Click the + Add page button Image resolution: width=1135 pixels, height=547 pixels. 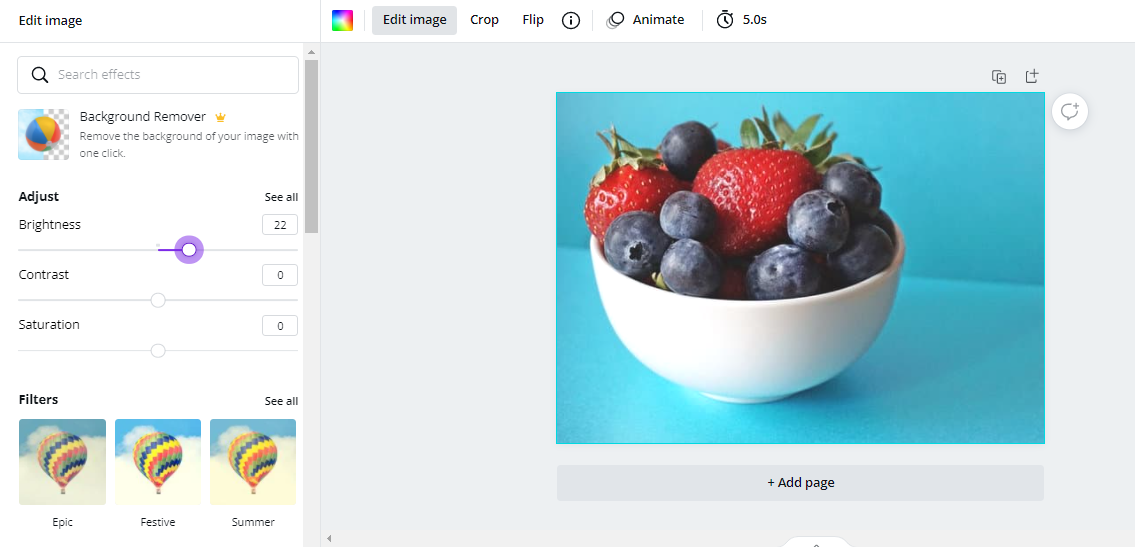tap(801, 483)
